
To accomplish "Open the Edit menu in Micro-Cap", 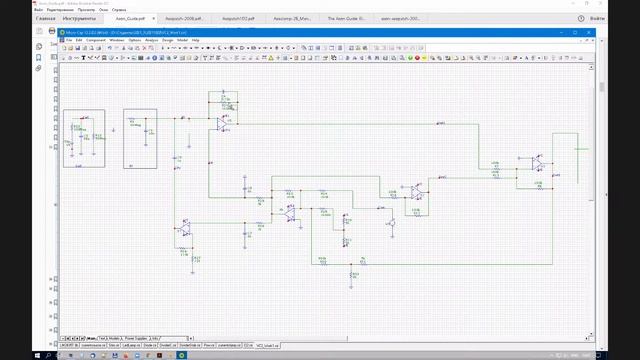I will coord(79,40).
